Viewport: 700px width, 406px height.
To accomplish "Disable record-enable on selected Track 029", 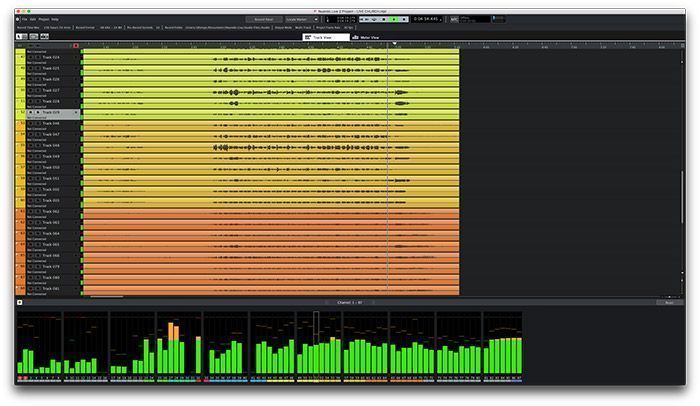I will 31,112.
